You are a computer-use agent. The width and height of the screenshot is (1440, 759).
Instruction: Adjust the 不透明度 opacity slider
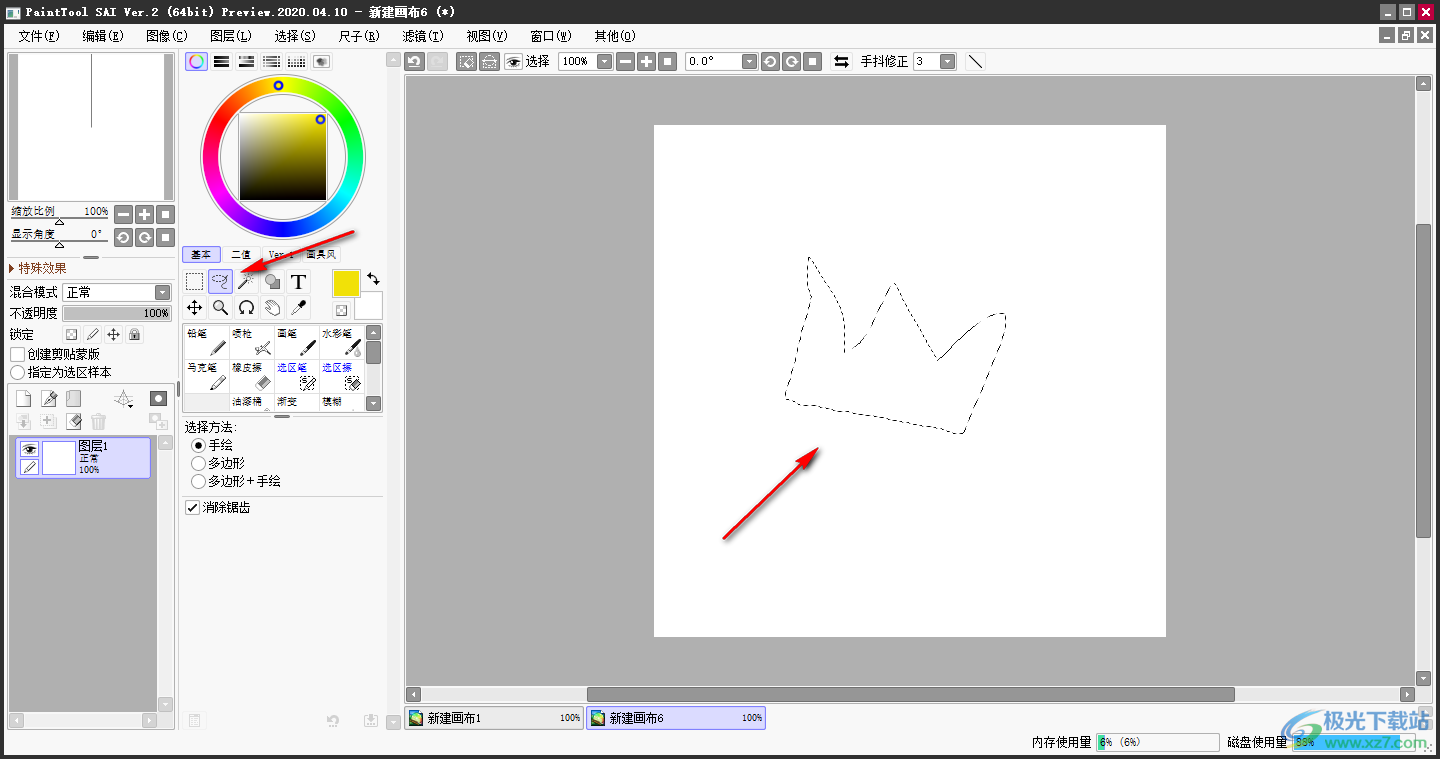coord(117,313)
